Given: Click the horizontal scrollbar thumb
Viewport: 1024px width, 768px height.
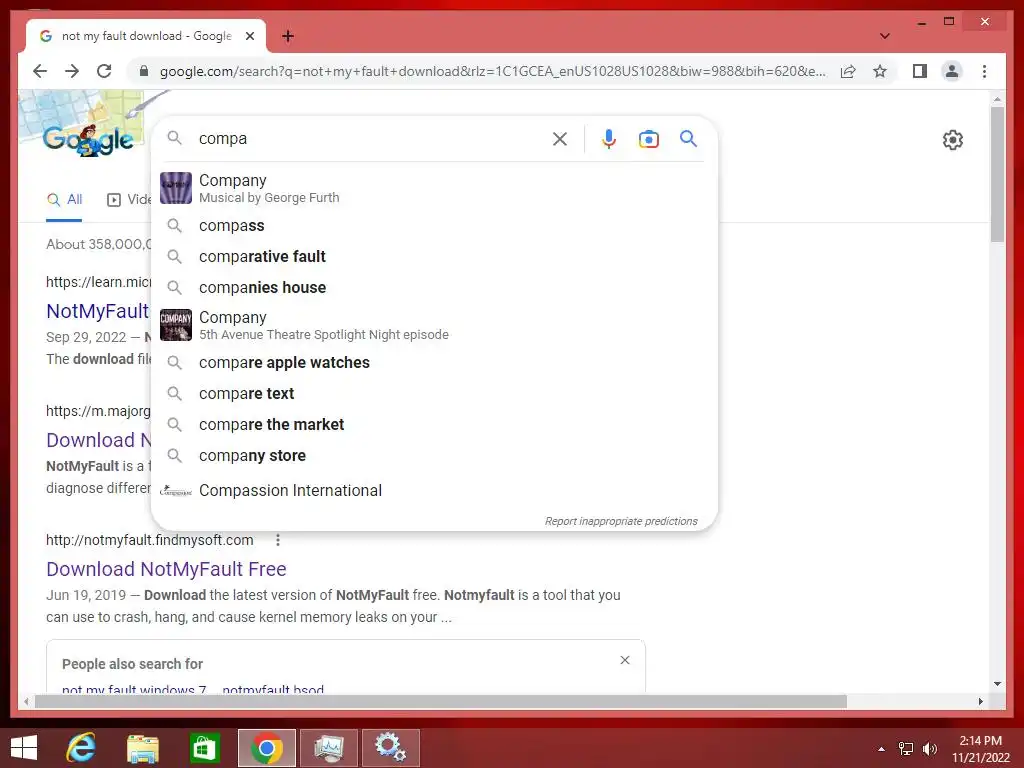Looking at the screenshot, I should click(441, 702).
